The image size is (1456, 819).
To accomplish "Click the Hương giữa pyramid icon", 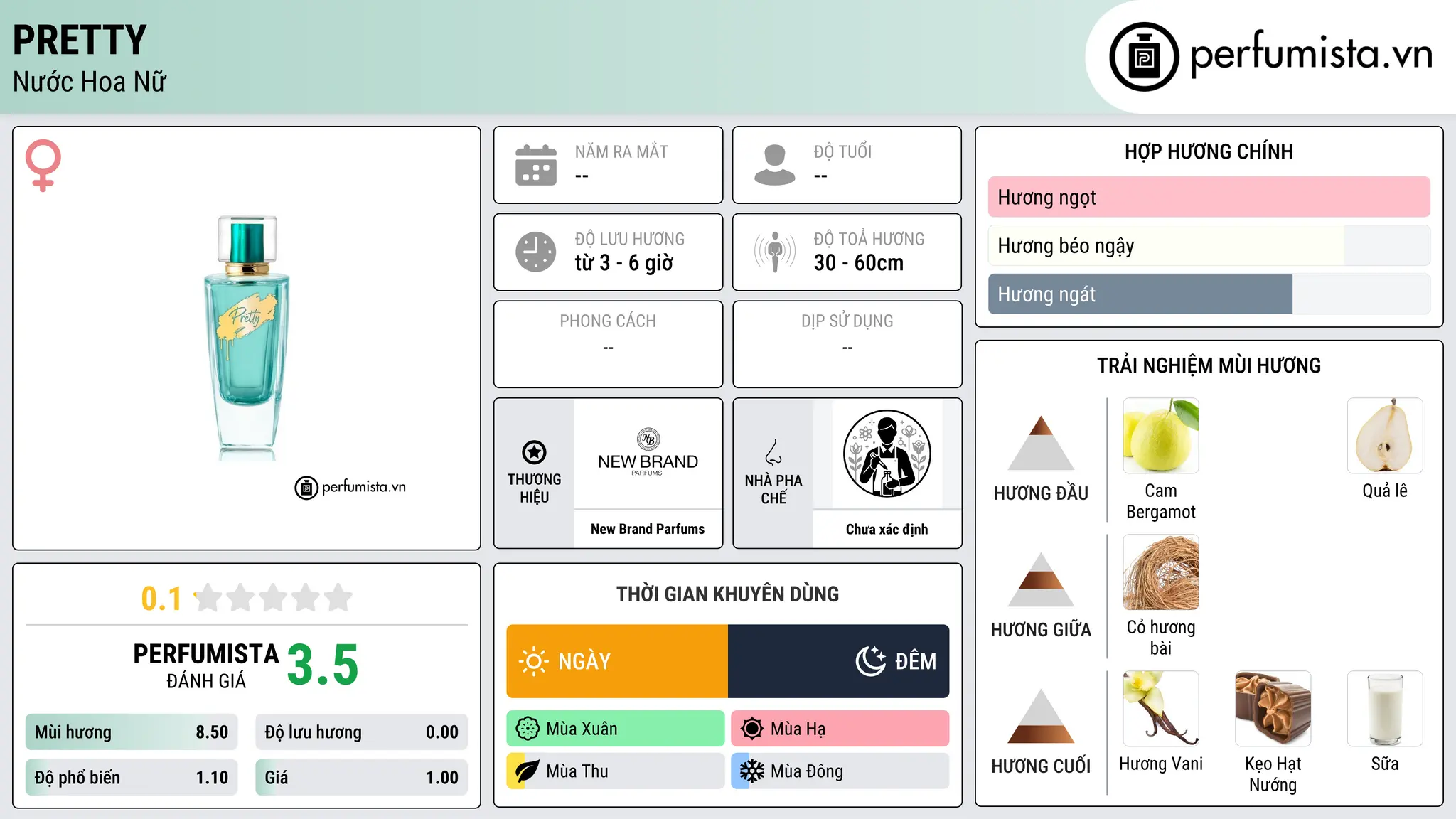I will pyautogui.click(x=1041, y=579).
